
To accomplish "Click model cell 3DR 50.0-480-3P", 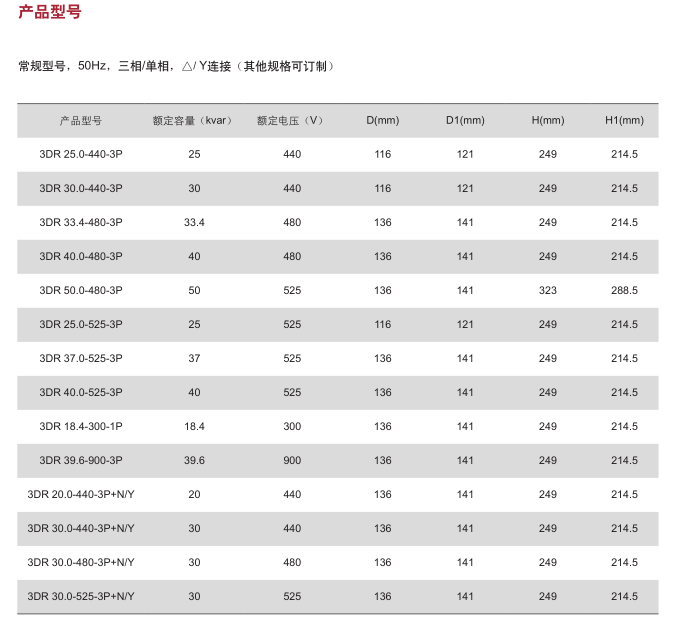I will [81, 290].
